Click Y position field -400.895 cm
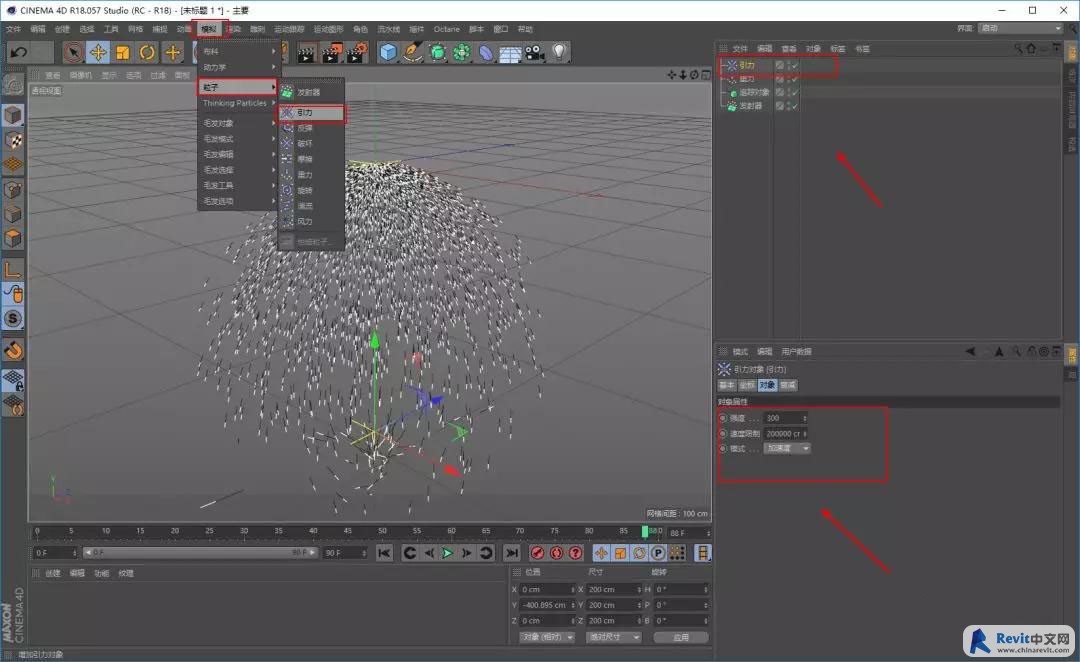The width and height of the screenshot is (1080, 662). coord(547,605)
